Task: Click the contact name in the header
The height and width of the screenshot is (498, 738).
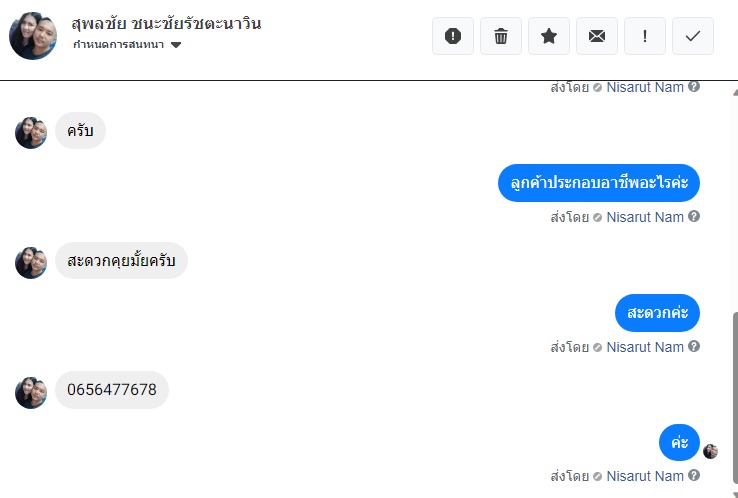Action: coord(167,23)
